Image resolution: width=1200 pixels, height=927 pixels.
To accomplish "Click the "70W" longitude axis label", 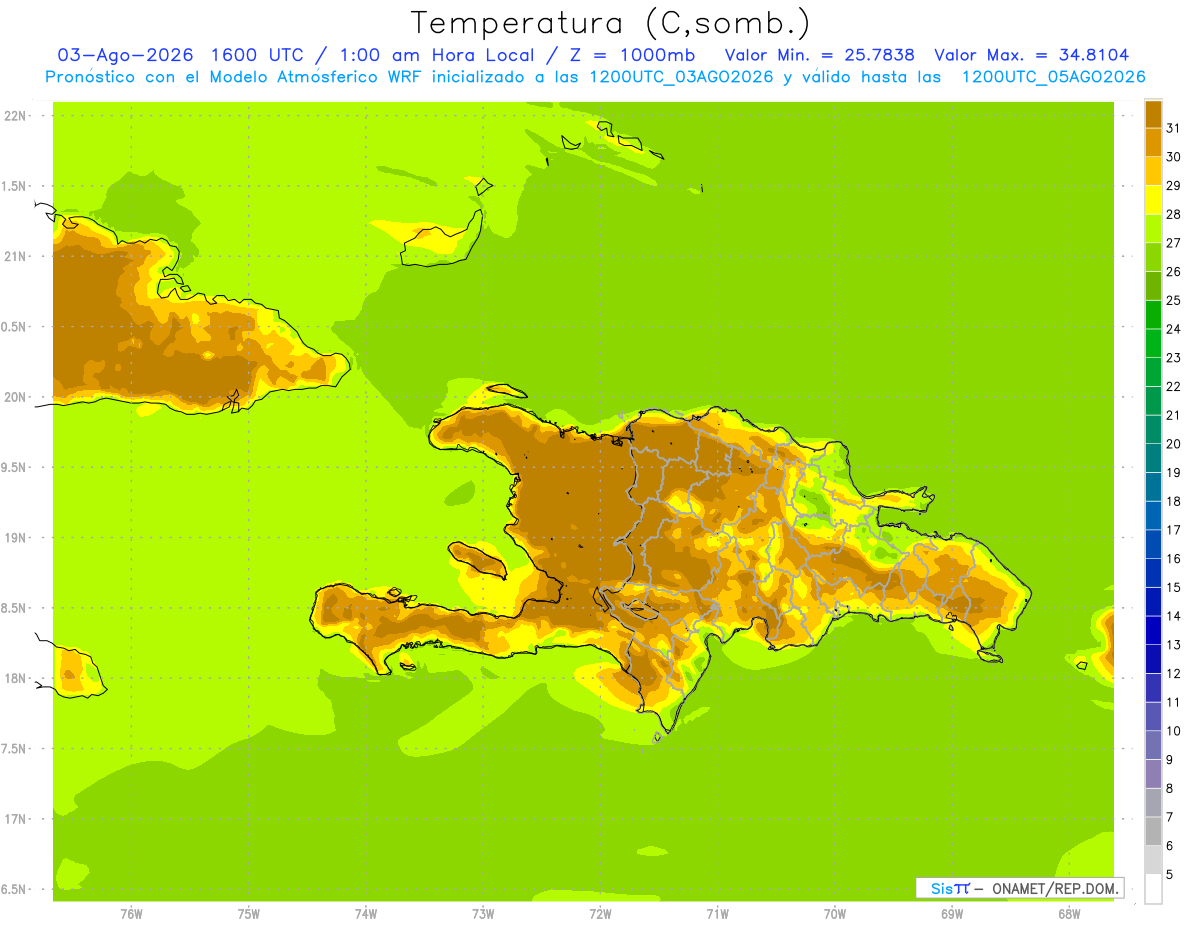I will click(x=835, y=914).
